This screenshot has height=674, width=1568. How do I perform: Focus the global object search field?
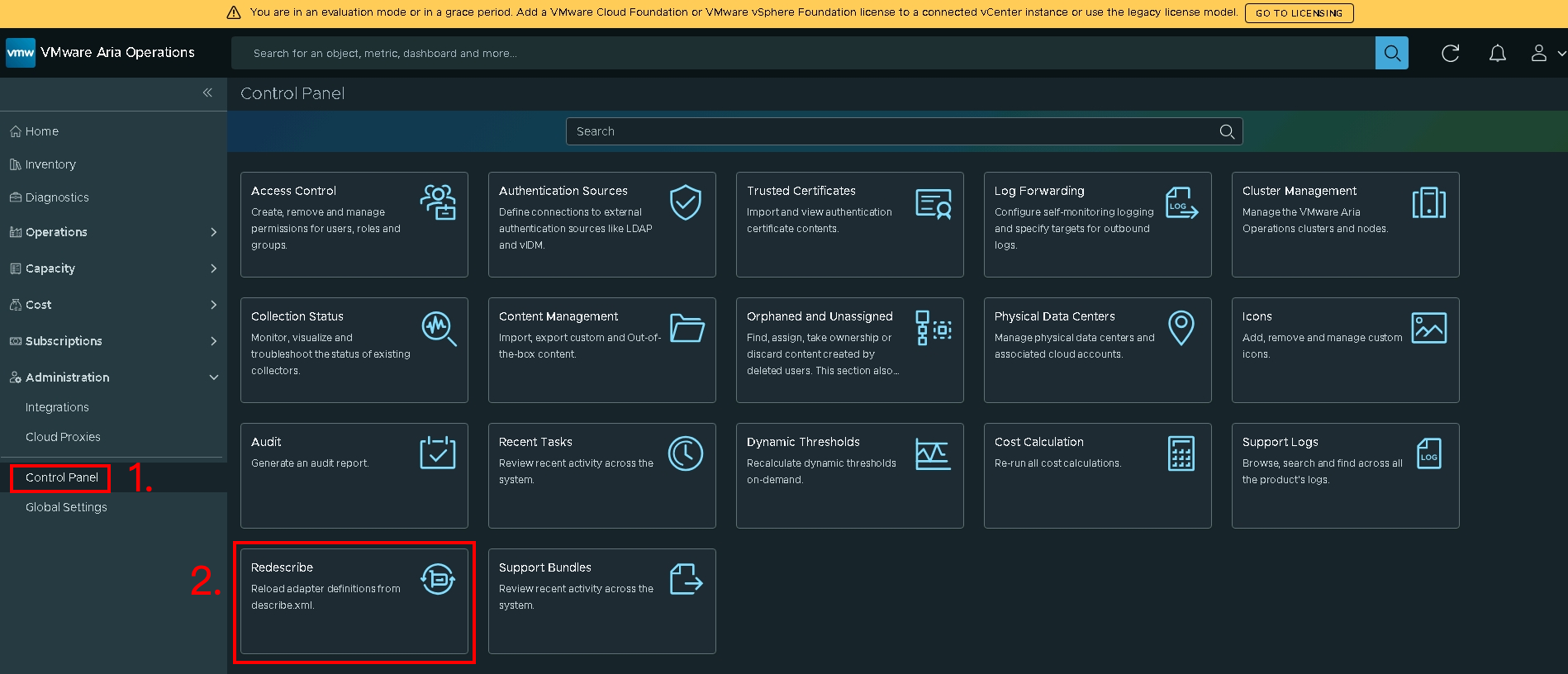[x=803, y=53]
